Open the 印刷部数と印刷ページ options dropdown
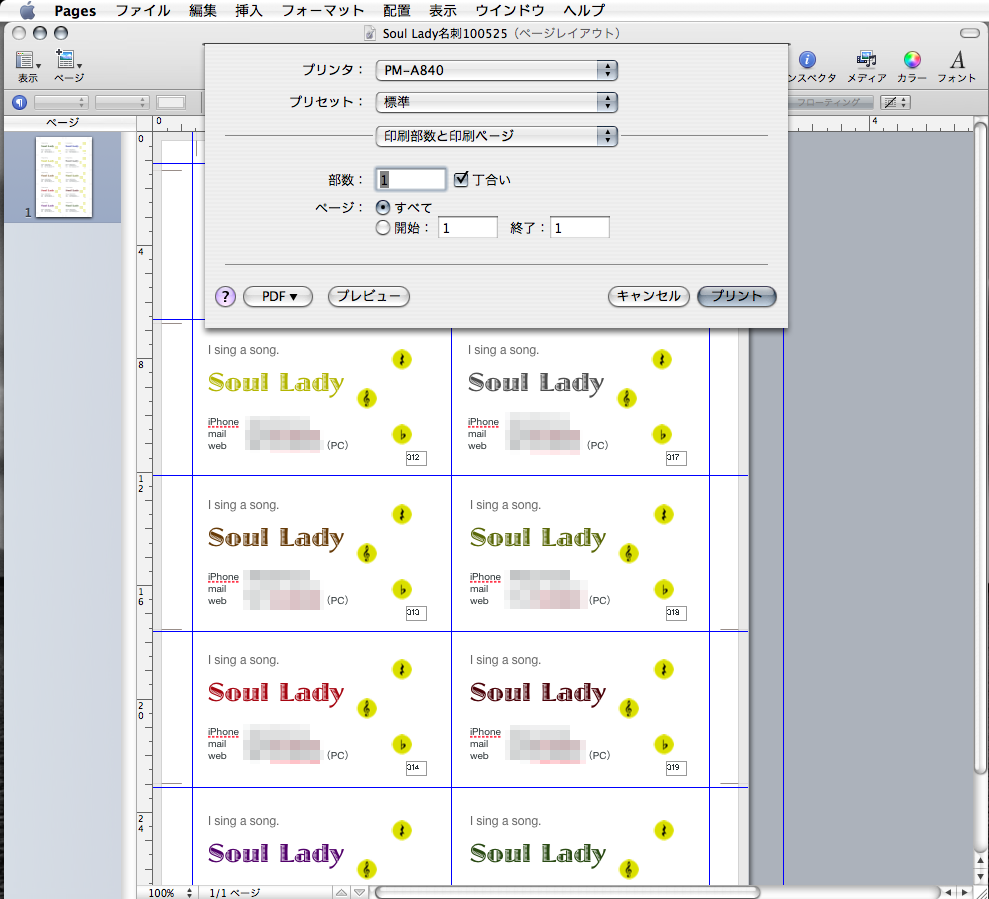Viewport: 989px width, 899px height. coord(496,136)
